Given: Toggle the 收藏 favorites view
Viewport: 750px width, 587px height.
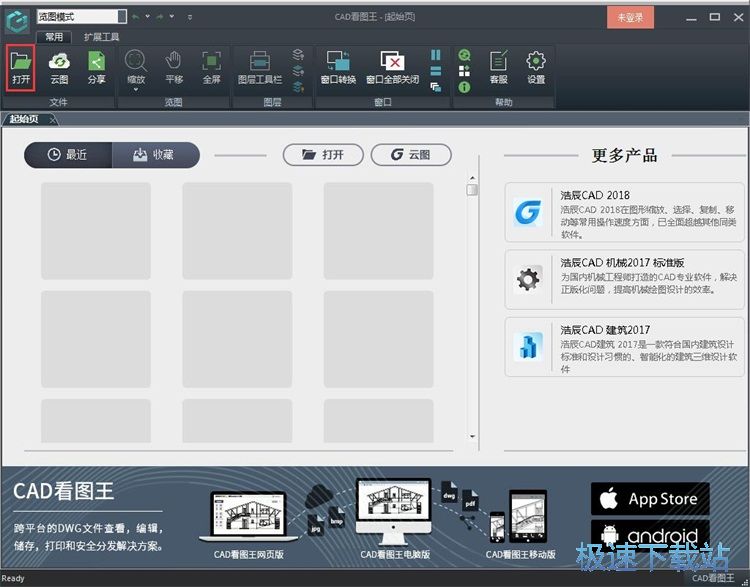Looking at the screenshot, I should point(154,155).
